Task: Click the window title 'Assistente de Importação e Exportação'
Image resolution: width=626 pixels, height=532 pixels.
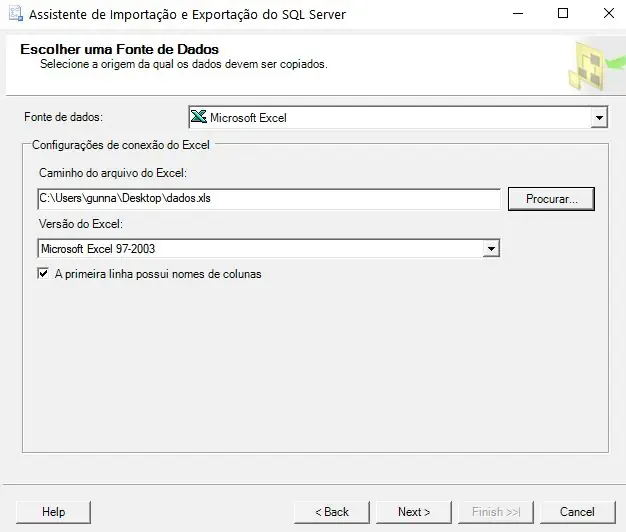Action: 144,14
